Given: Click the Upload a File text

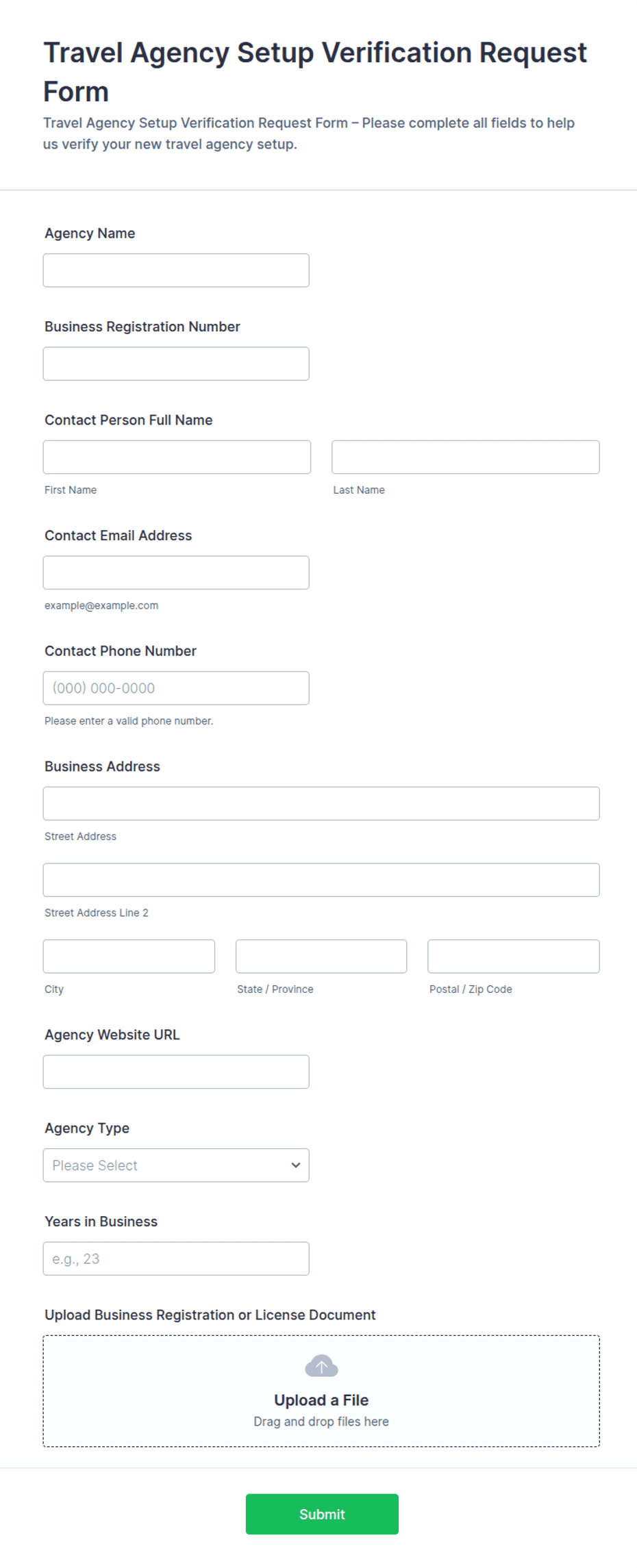Looking at the screenshot, I should (x=321, y=1400).
